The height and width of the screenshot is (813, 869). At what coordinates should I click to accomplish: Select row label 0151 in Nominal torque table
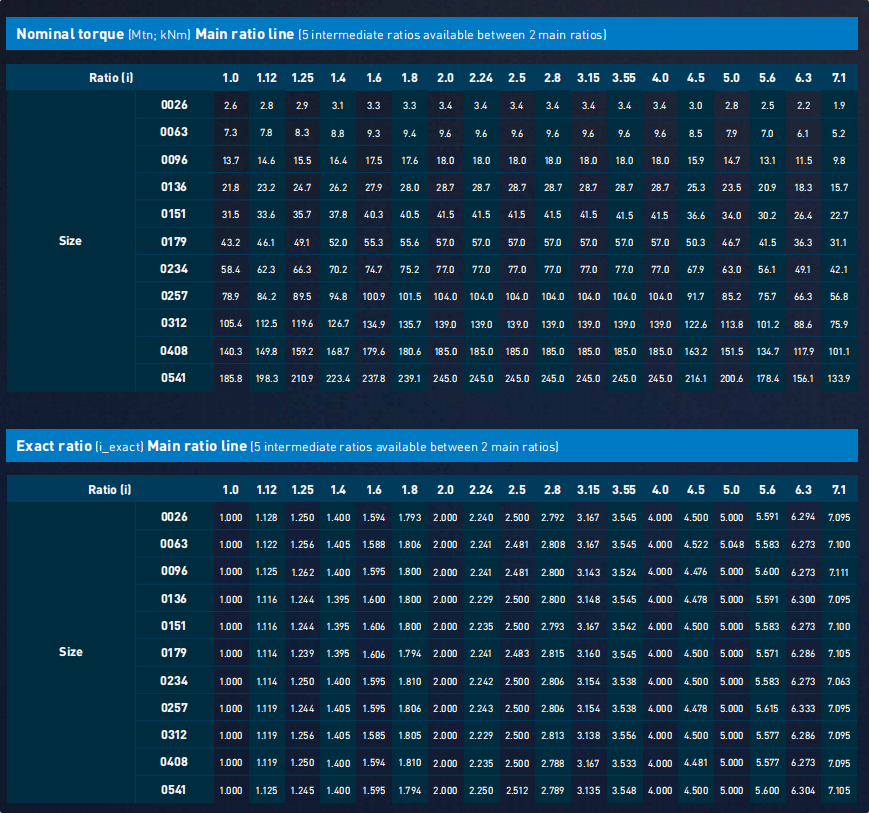click(x=174, y=214)
